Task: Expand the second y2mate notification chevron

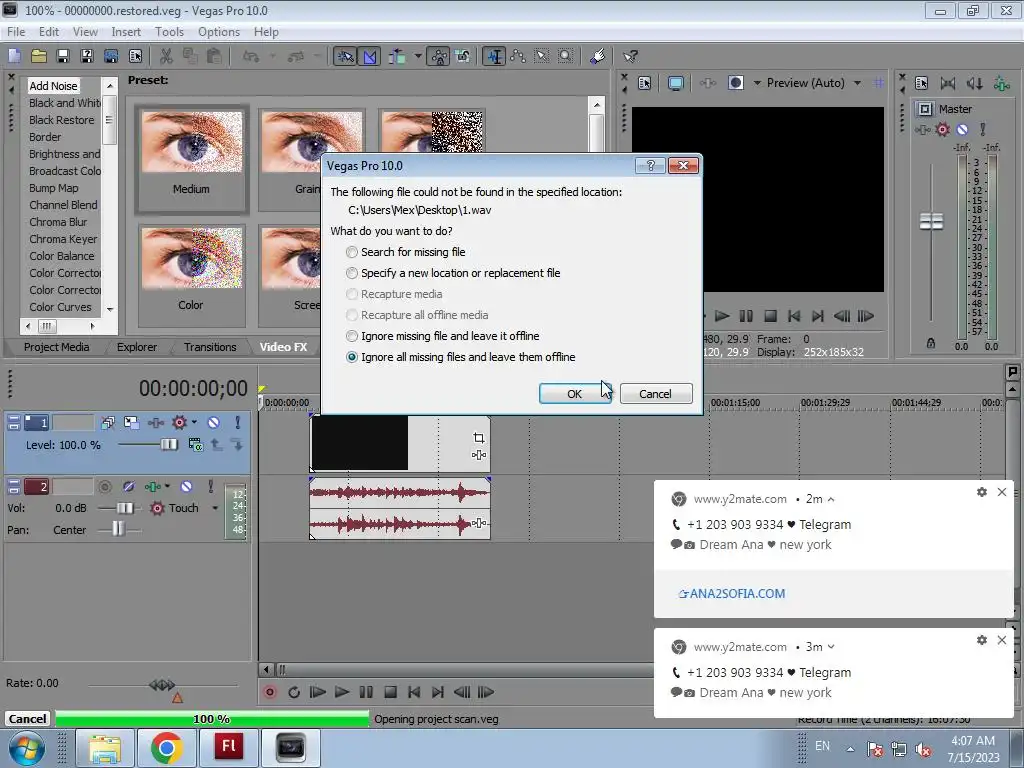Action: (x=831, y=647)
